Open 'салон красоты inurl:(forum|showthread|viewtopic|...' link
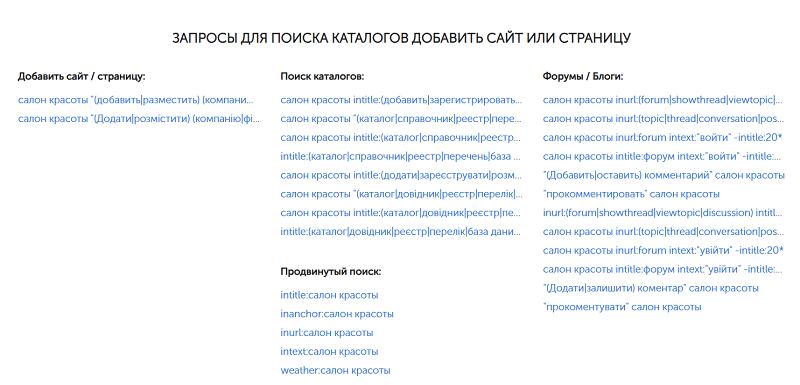The image size is (800, 385). point(663,100)
